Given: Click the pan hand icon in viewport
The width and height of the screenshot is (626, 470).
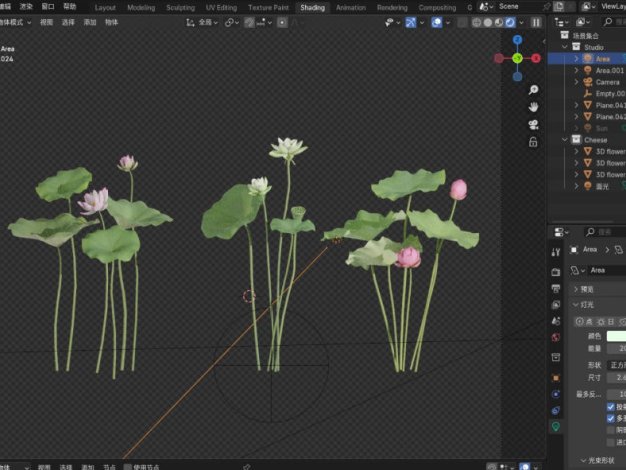Looking at the screenshot, I should [534, 107].
